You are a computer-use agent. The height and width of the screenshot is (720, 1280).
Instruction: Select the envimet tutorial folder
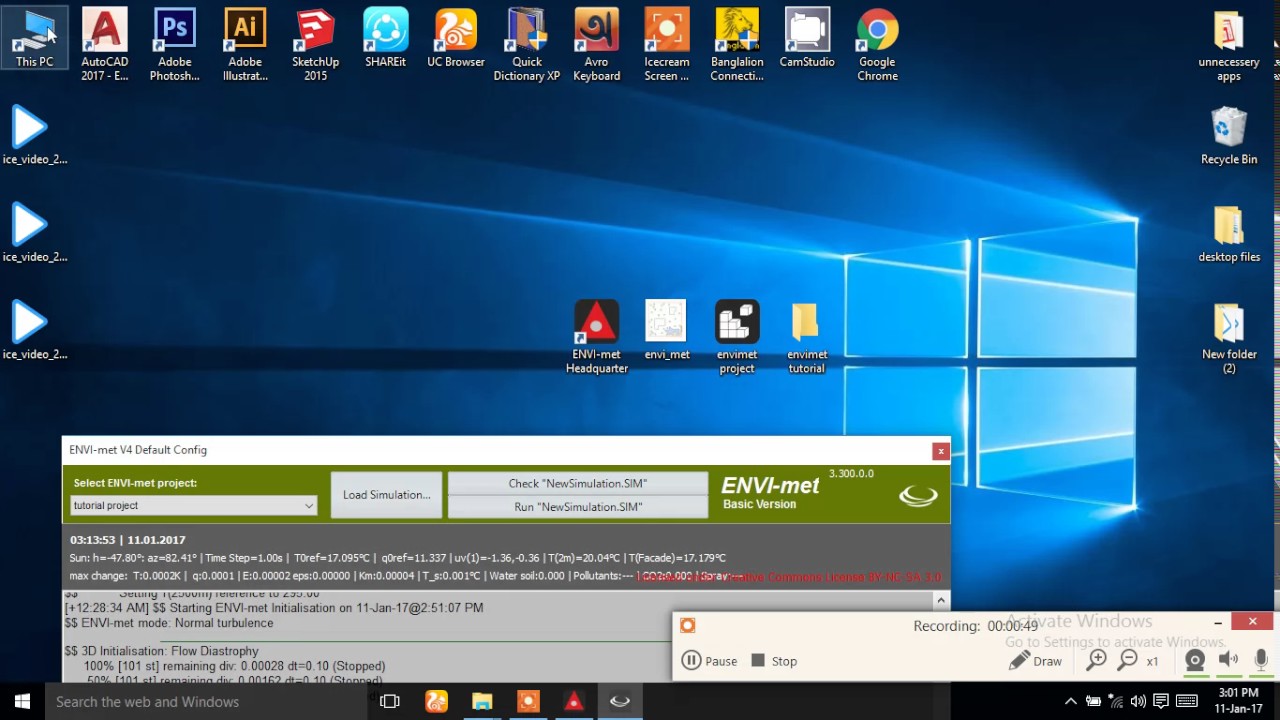pos(807,337)
